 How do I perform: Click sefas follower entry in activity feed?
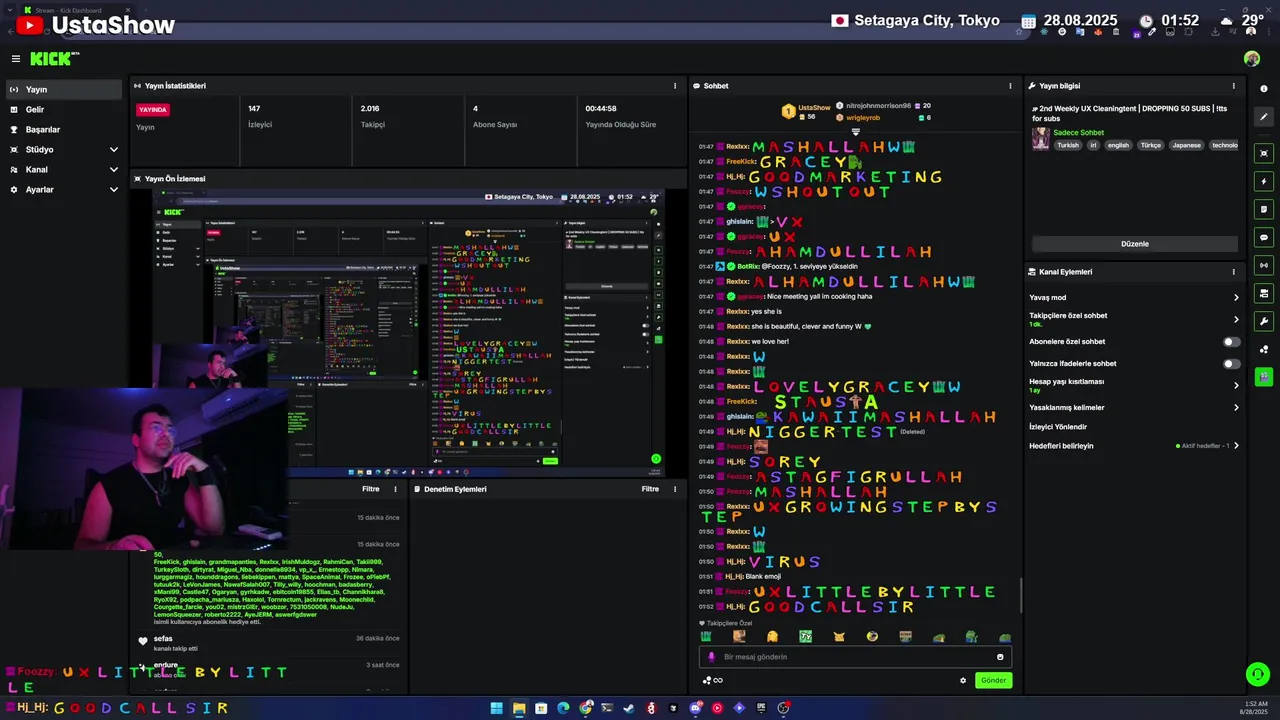point(163,638)
